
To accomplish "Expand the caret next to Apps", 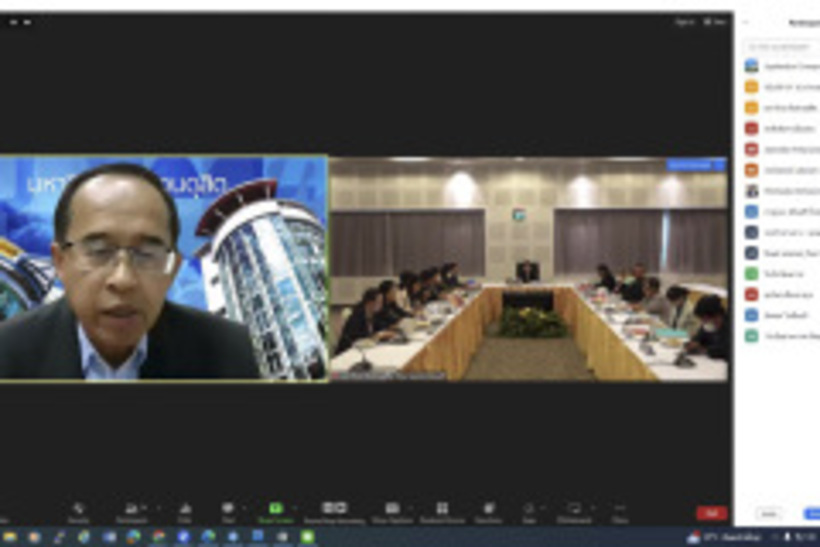I will pyautogui.click(x=543, y=508).
